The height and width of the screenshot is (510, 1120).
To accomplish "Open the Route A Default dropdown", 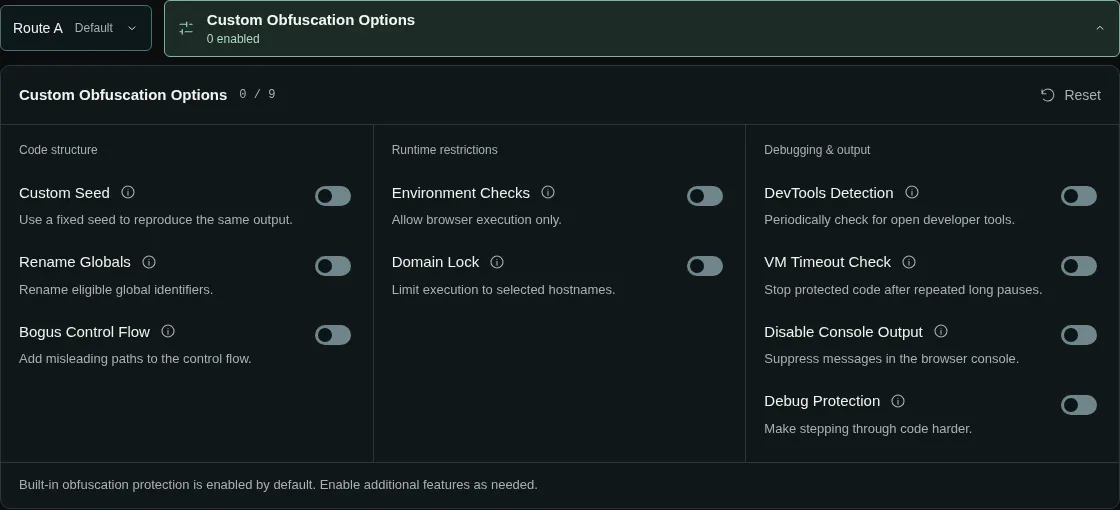I will coord(76,28).
